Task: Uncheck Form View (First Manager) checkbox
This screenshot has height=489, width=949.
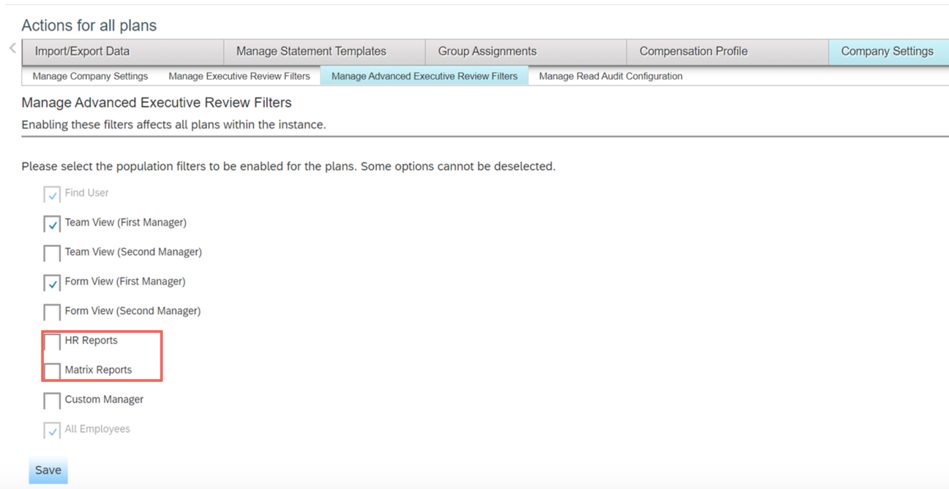Action: click(x=52, y=283)
